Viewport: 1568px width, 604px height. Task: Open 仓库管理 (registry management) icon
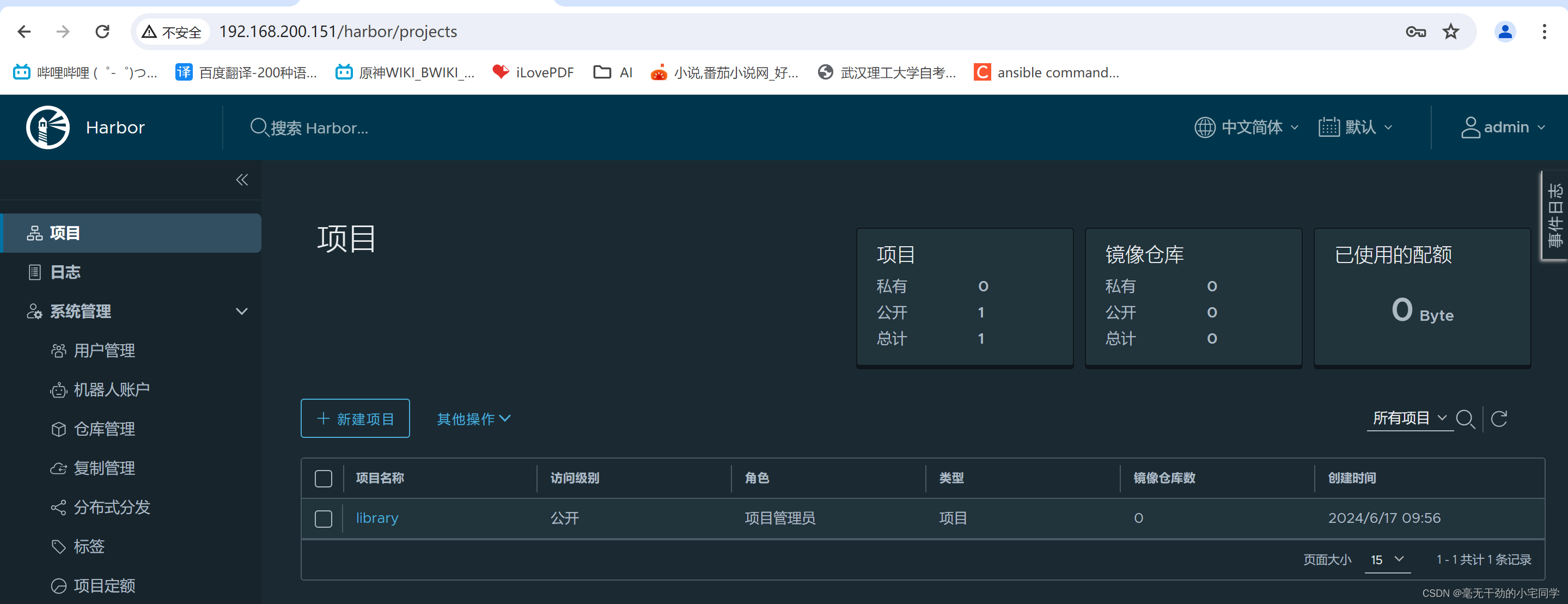tap(58, 429)
